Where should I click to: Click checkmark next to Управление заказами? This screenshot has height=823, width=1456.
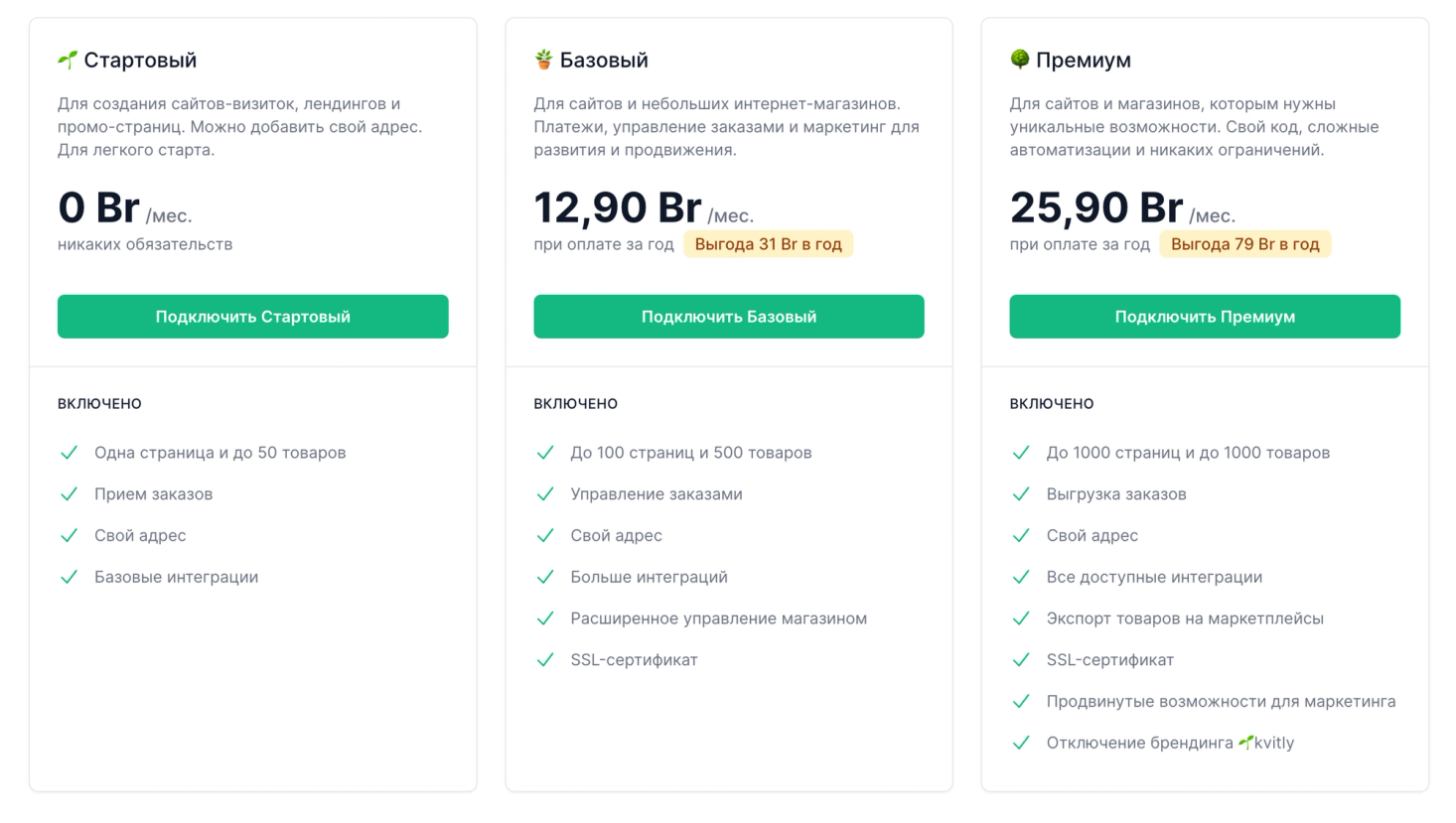[545, 494]
